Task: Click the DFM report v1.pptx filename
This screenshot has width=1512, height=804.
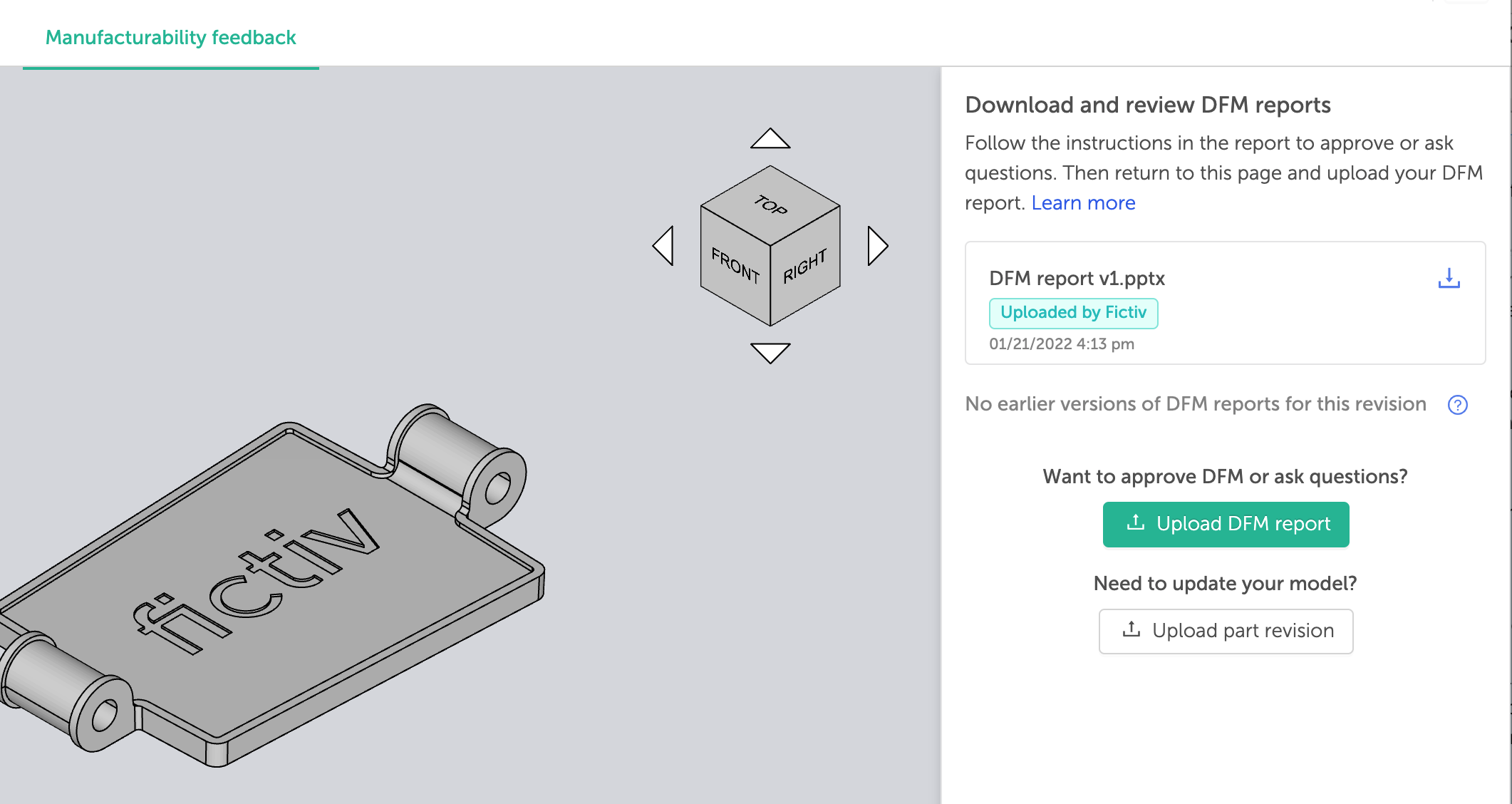Action: [x=1077, y=279]
